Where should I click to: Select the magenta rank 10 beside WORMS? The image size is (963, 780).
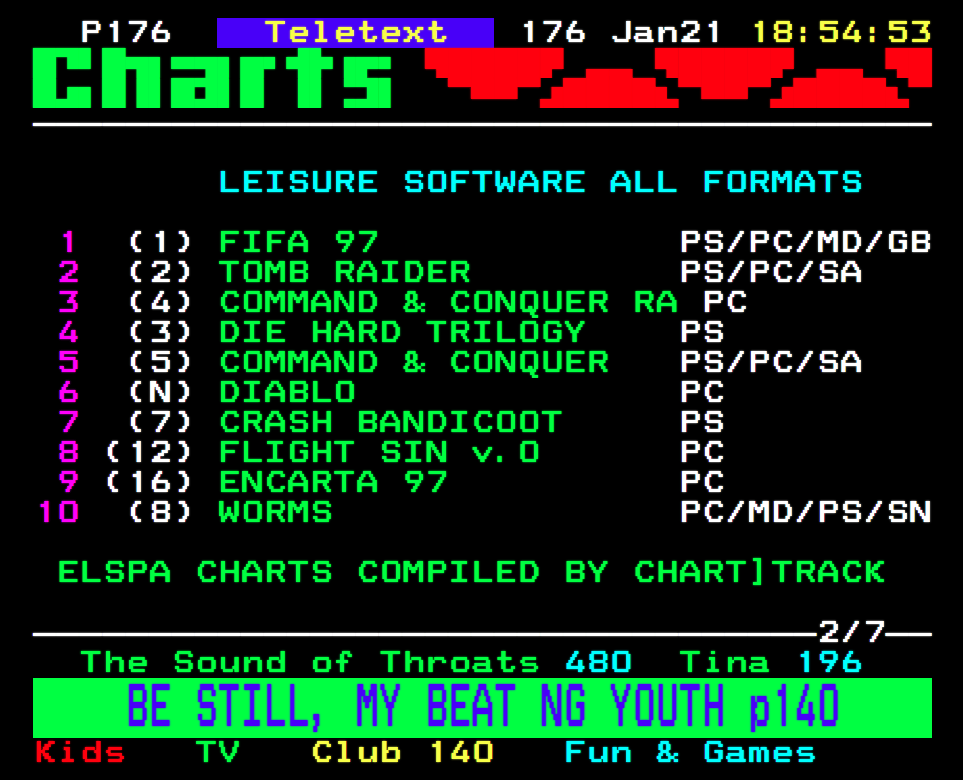(x=58, y=513)
